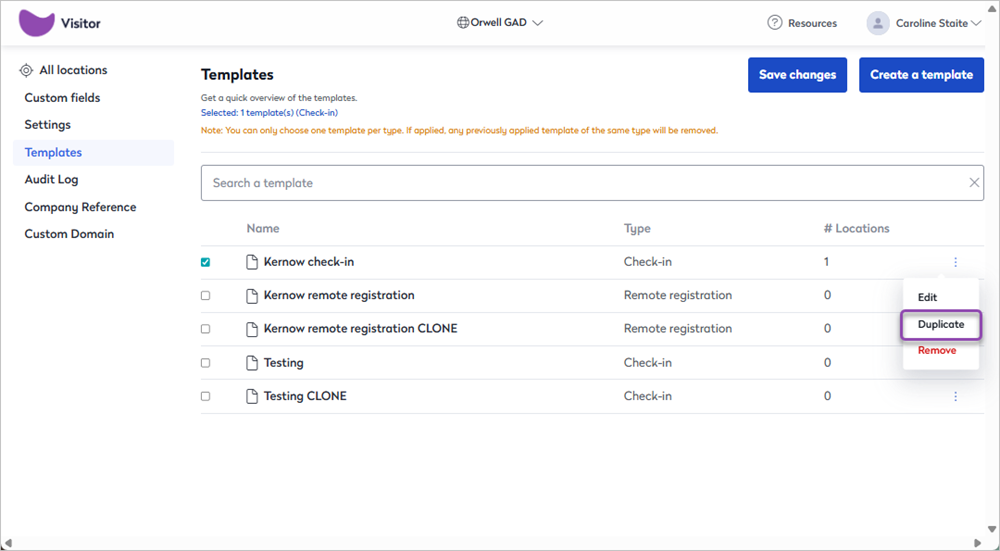Screen dimensions: 1000x551
Task: Click the Type column header
Action: (x=637, y=228)
